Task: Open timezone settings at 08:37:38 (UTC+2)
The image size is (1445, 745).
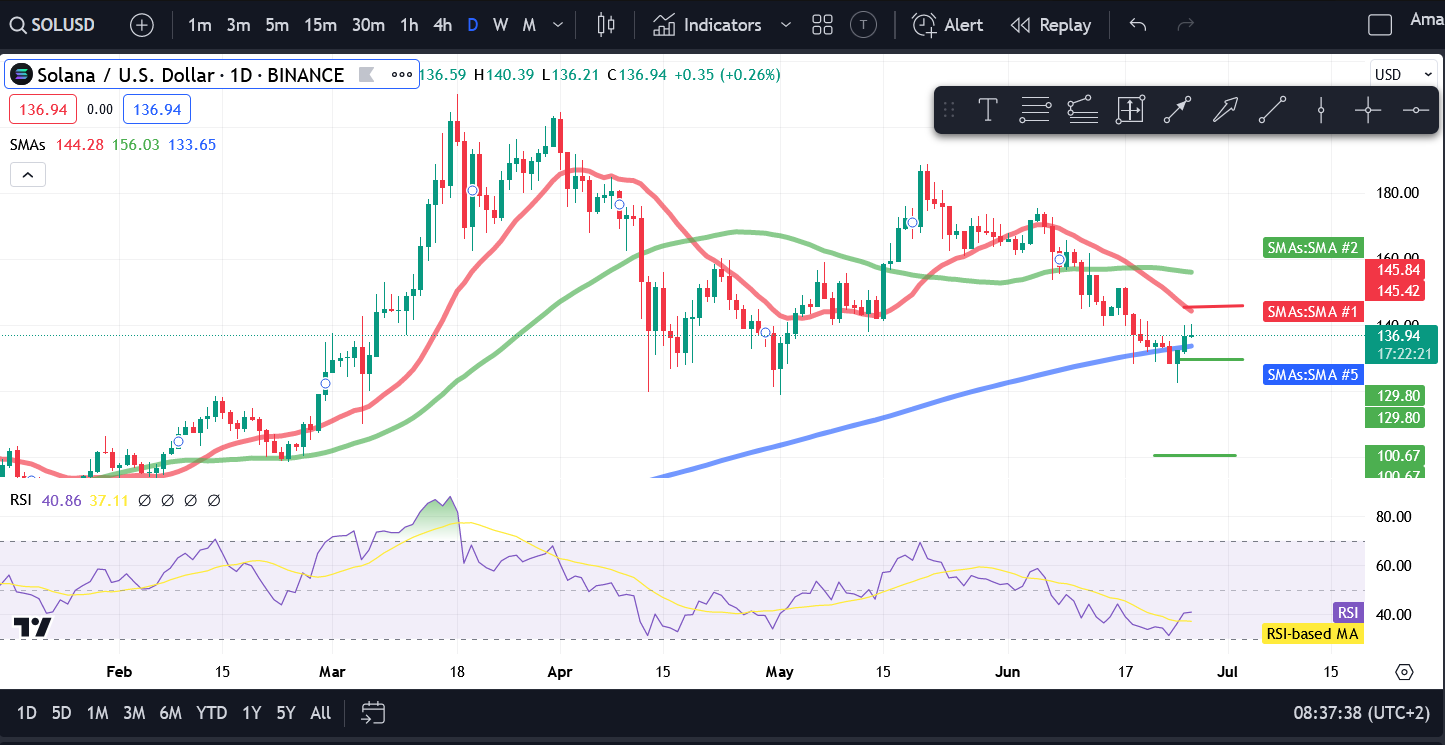Action: pos(1363,713)
